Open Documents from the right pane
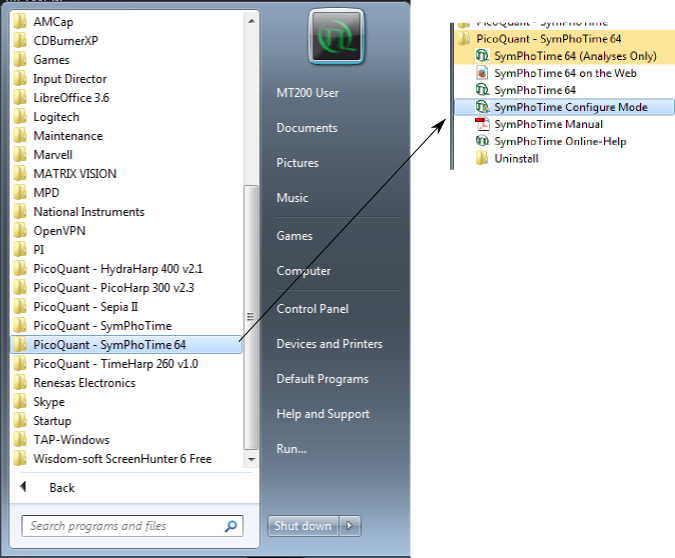This screenshot has width=675, height=558. coord(307,128)
